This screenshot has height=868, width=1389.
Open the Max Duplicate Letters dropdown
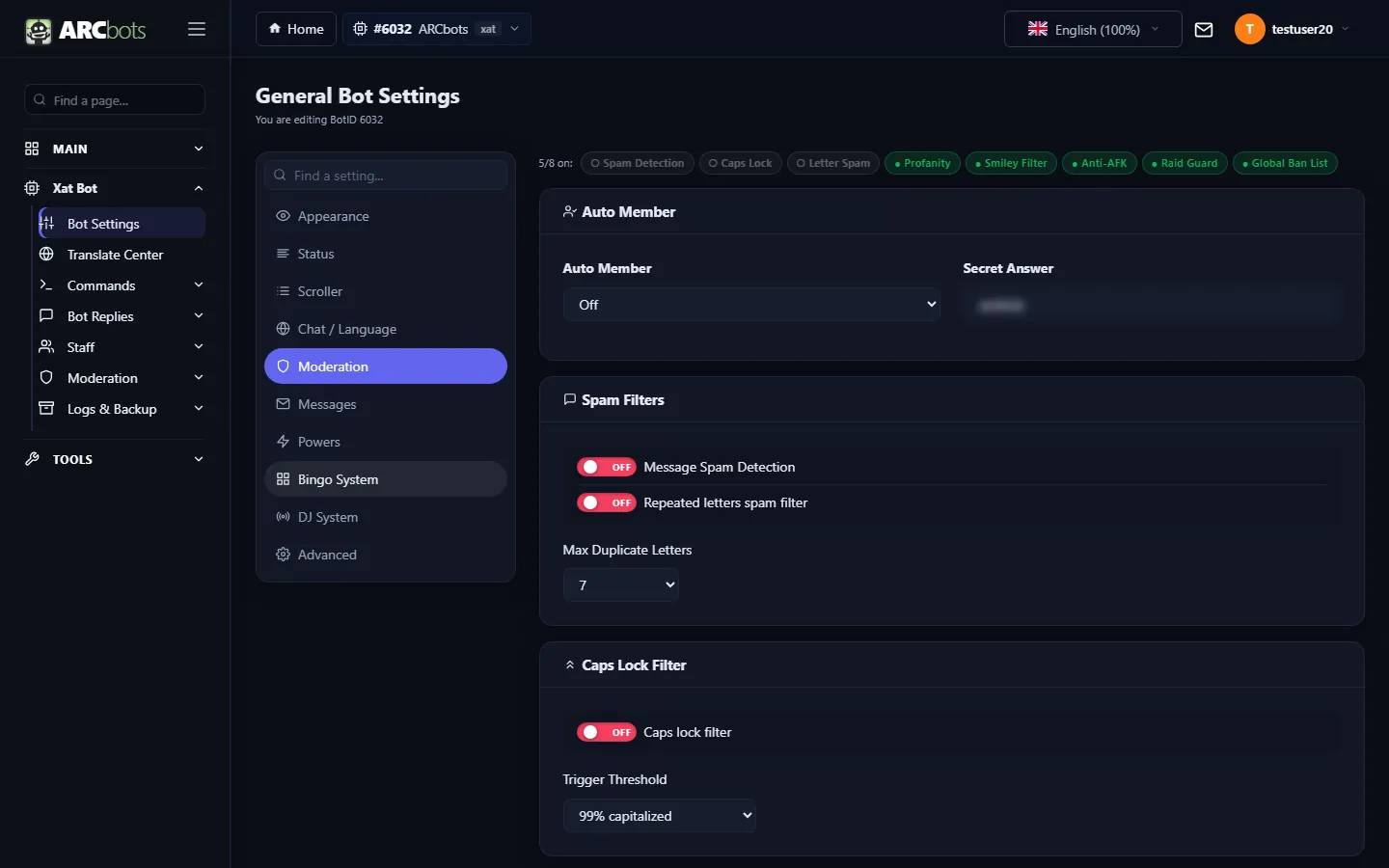620,585
